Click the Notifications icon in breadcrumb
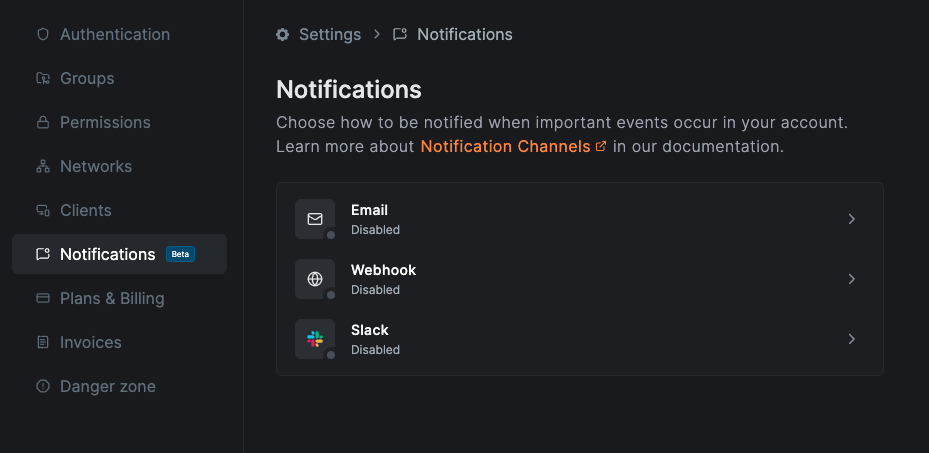This screenshot has height=453, width=929. pyautogui.click(x=400, y=34)
